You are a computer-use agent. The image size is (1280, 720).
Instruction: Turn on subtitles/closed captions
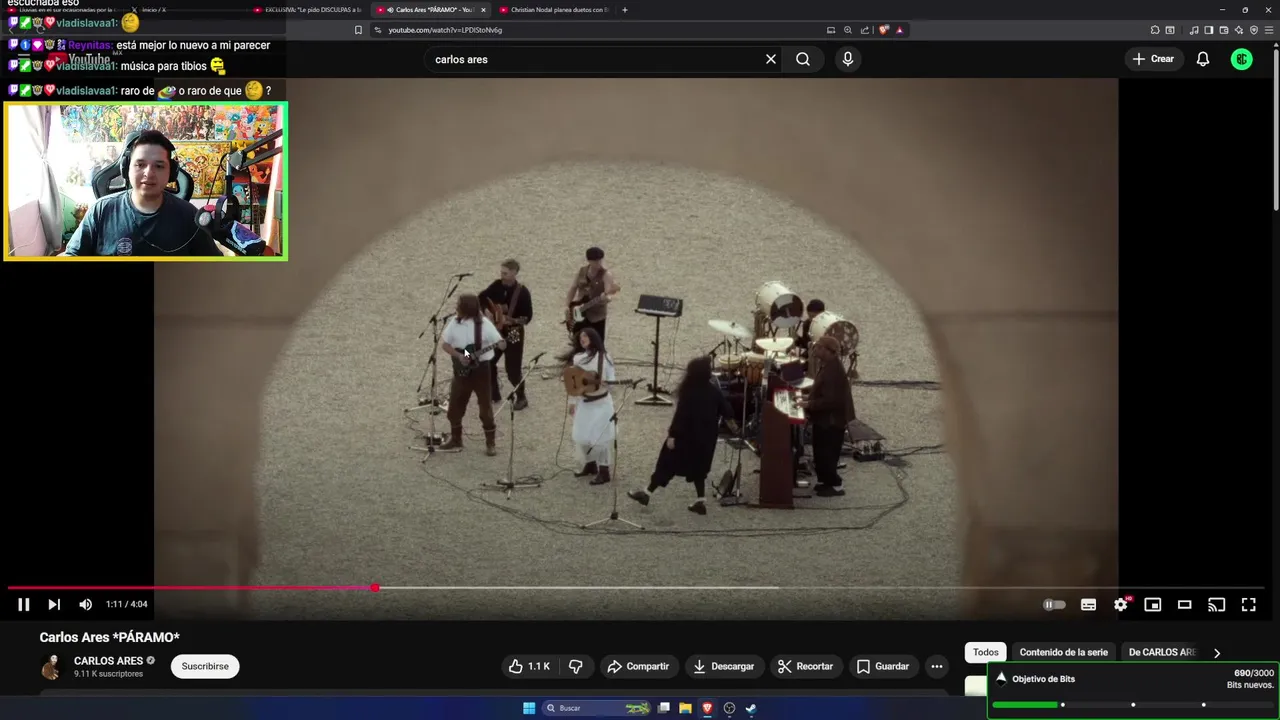(x=1088, y=604)
